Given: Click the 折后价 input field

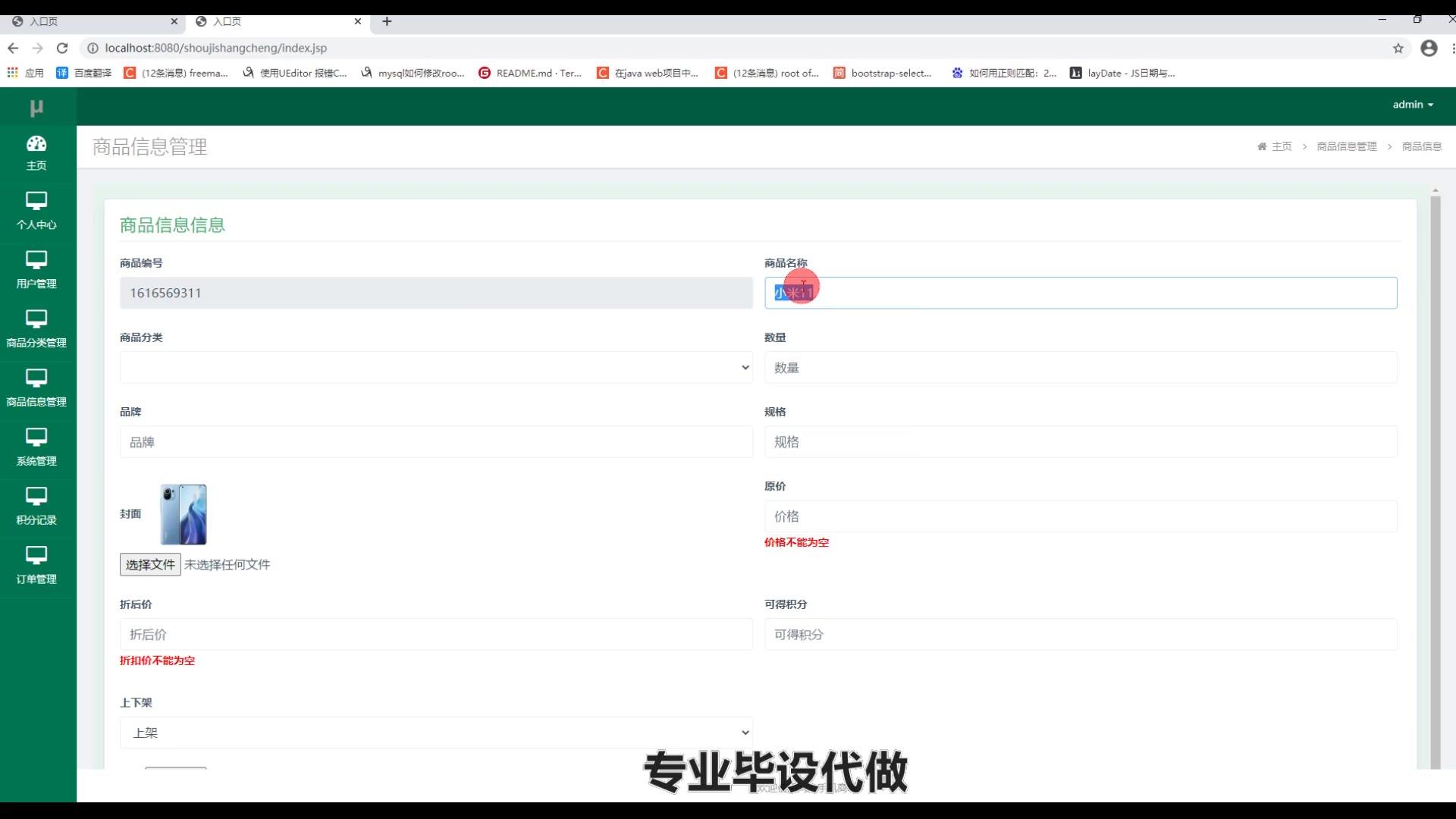Looking at the screenshot, I should click(436, 635).
